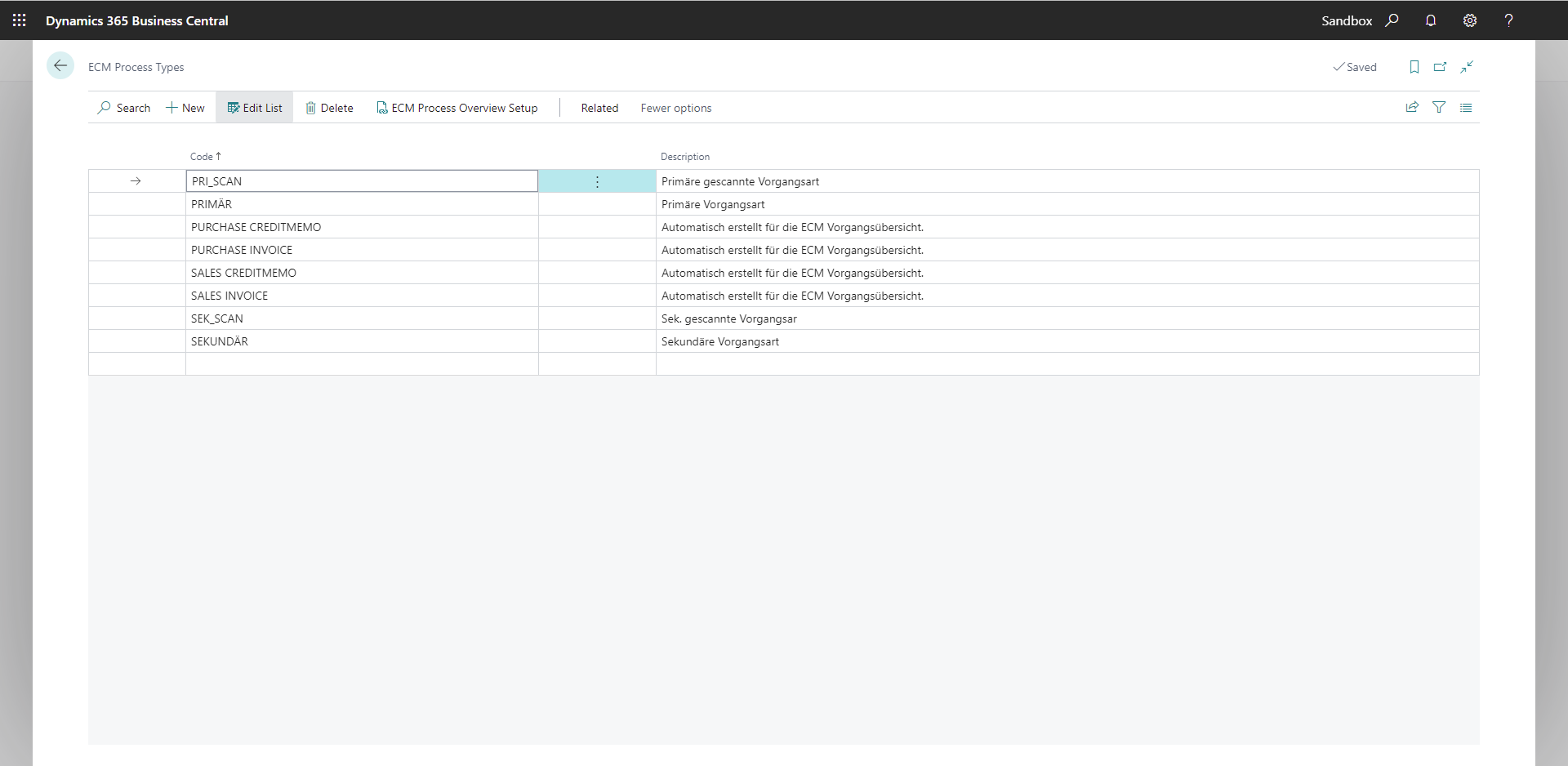
Task: Open ECM Process Overview Setup
Action: pos(457,108)
